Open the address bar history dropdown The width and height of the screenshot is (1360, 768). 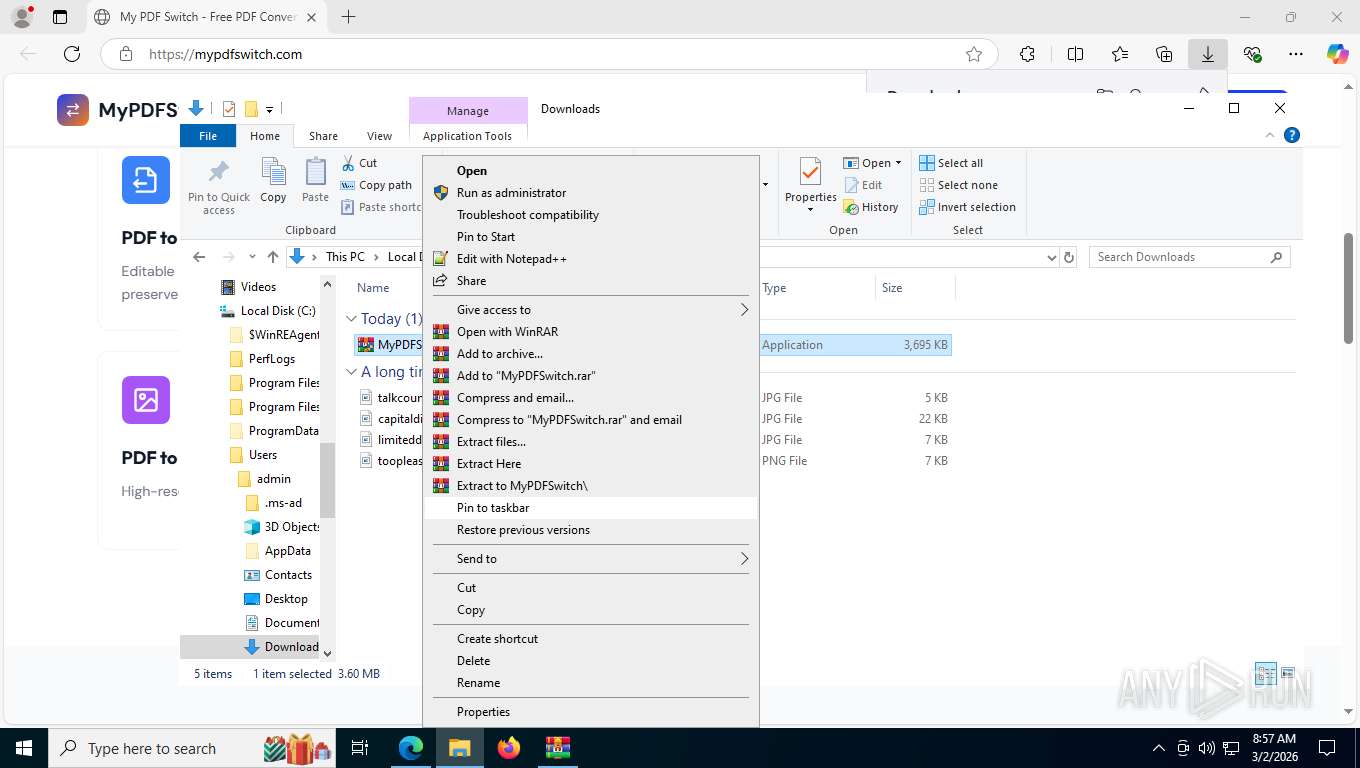(x=1051, y=257)
